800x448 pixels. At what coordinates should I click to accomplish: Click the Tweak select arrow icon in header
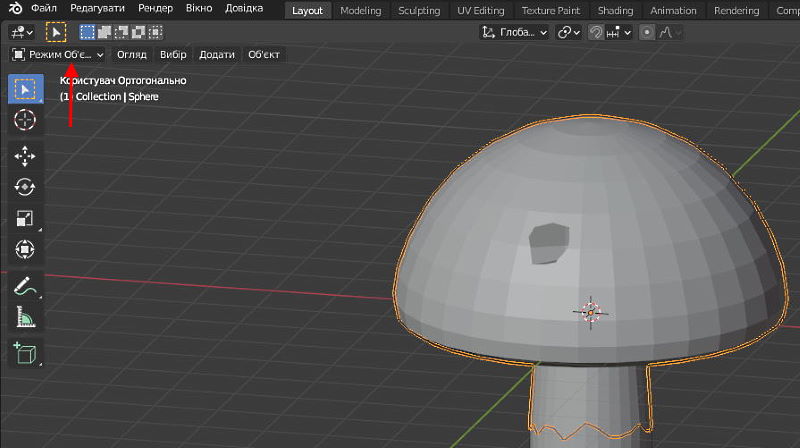coord(56,33)
